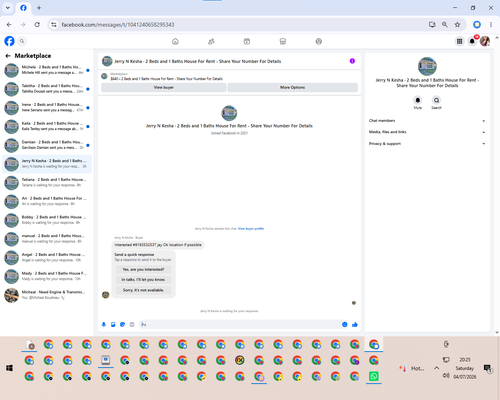
Task: Open manuel's conversation in the list
Action: click(47, 239)
